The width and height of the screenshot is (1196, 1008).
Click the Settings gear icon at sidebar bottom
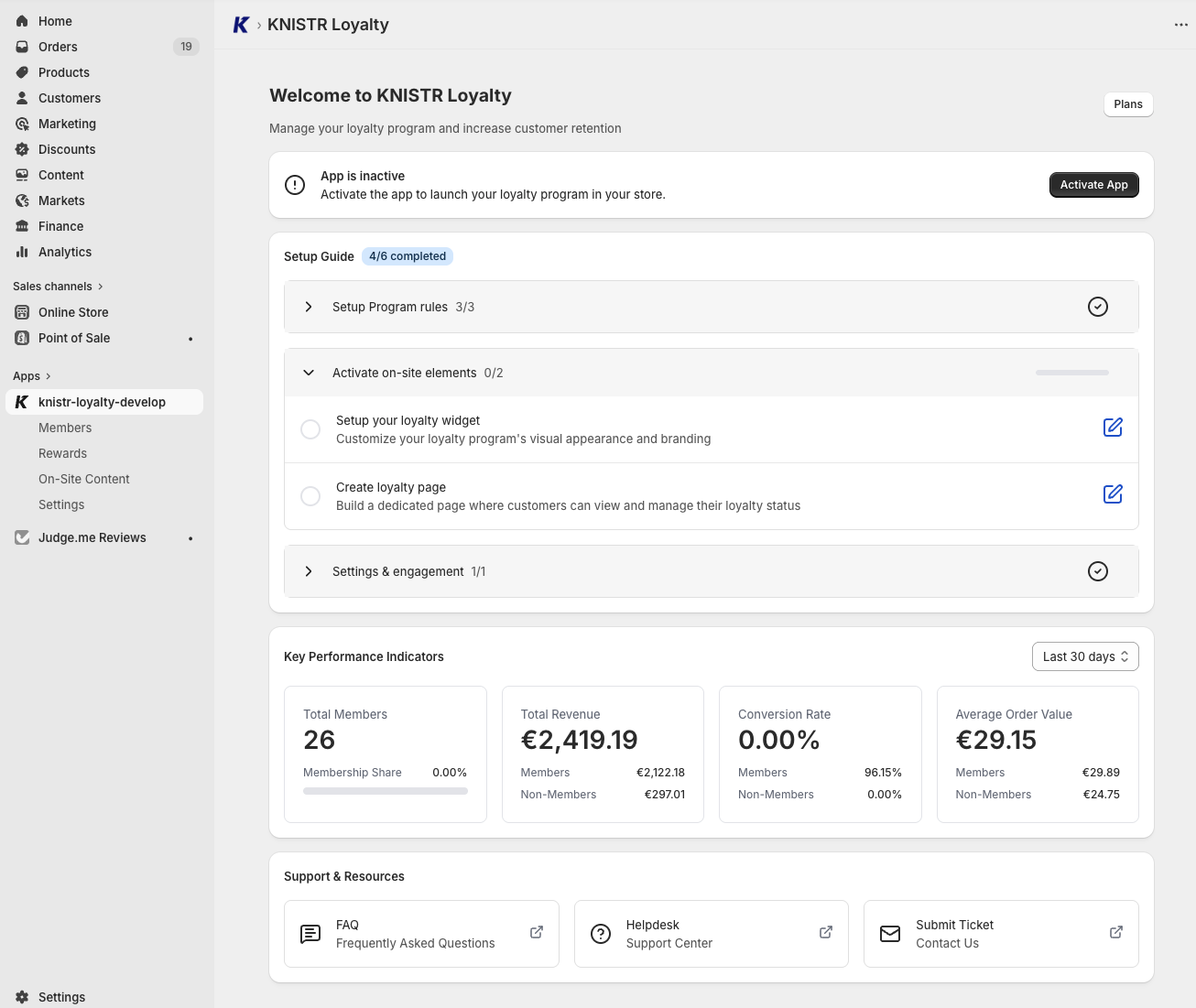pyautogui.click(x=22, y=997)
